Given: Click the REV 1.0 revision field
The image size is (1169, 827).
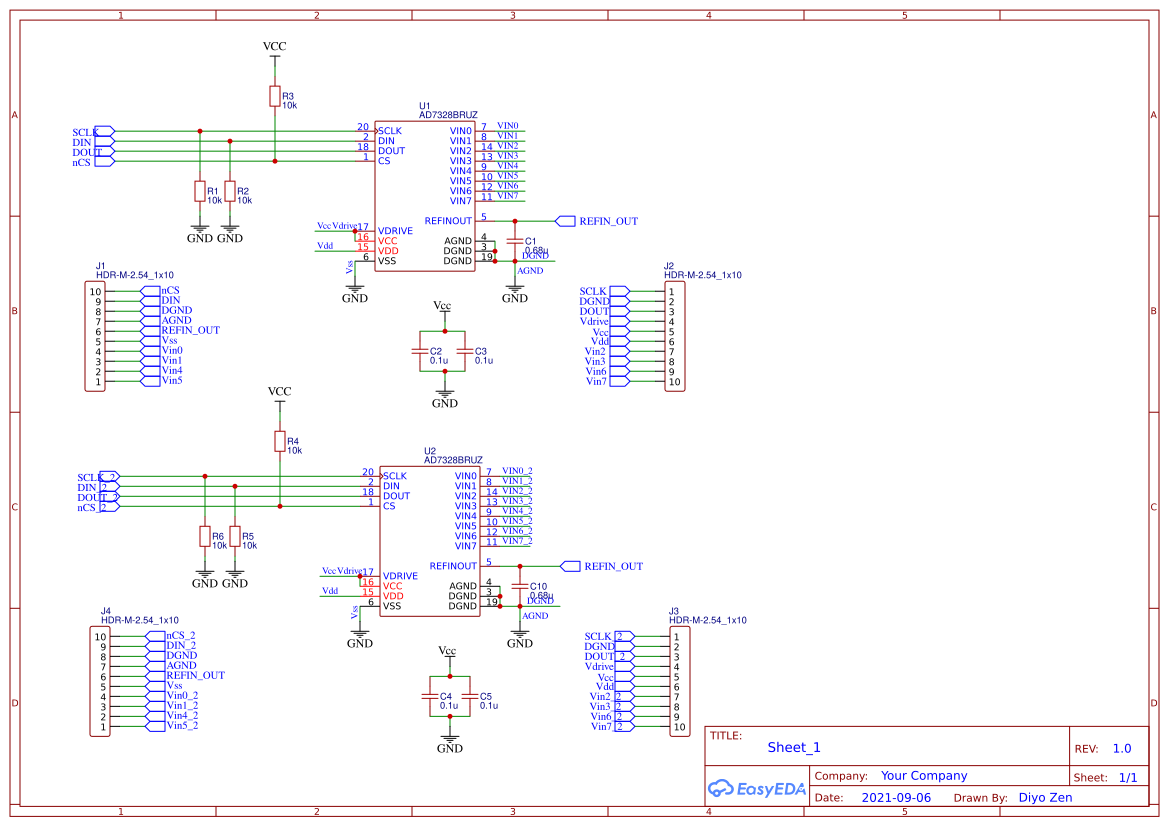Looking at the screenshot, I should [x=1121, y=747].
